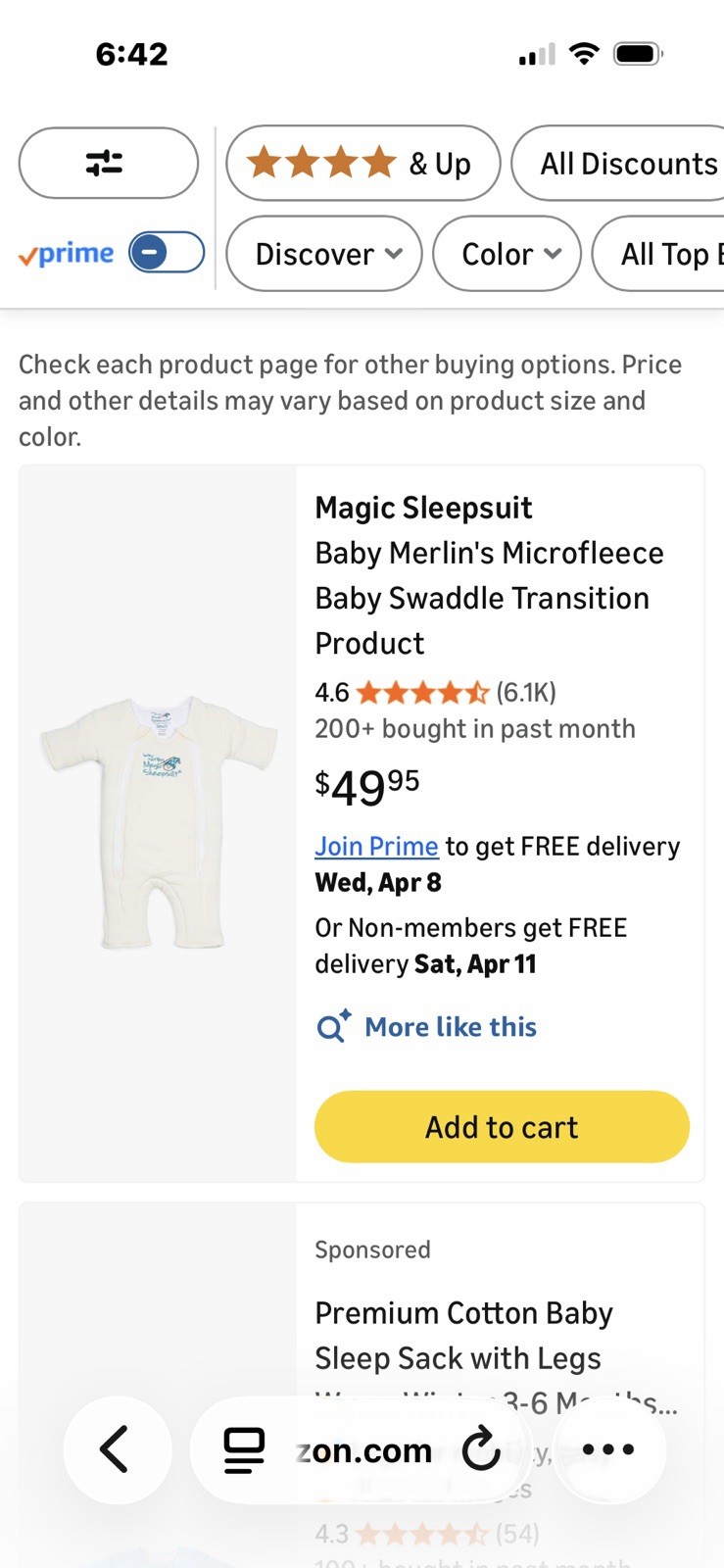Filter by 4 stars & Up
Image resolution: width=724 pixels, height=1568 pixels.
coord(362,163)
